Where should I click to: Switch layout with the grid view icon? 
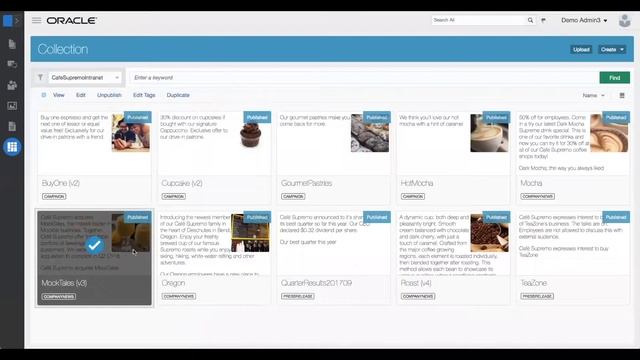click(x=622, y=96)
